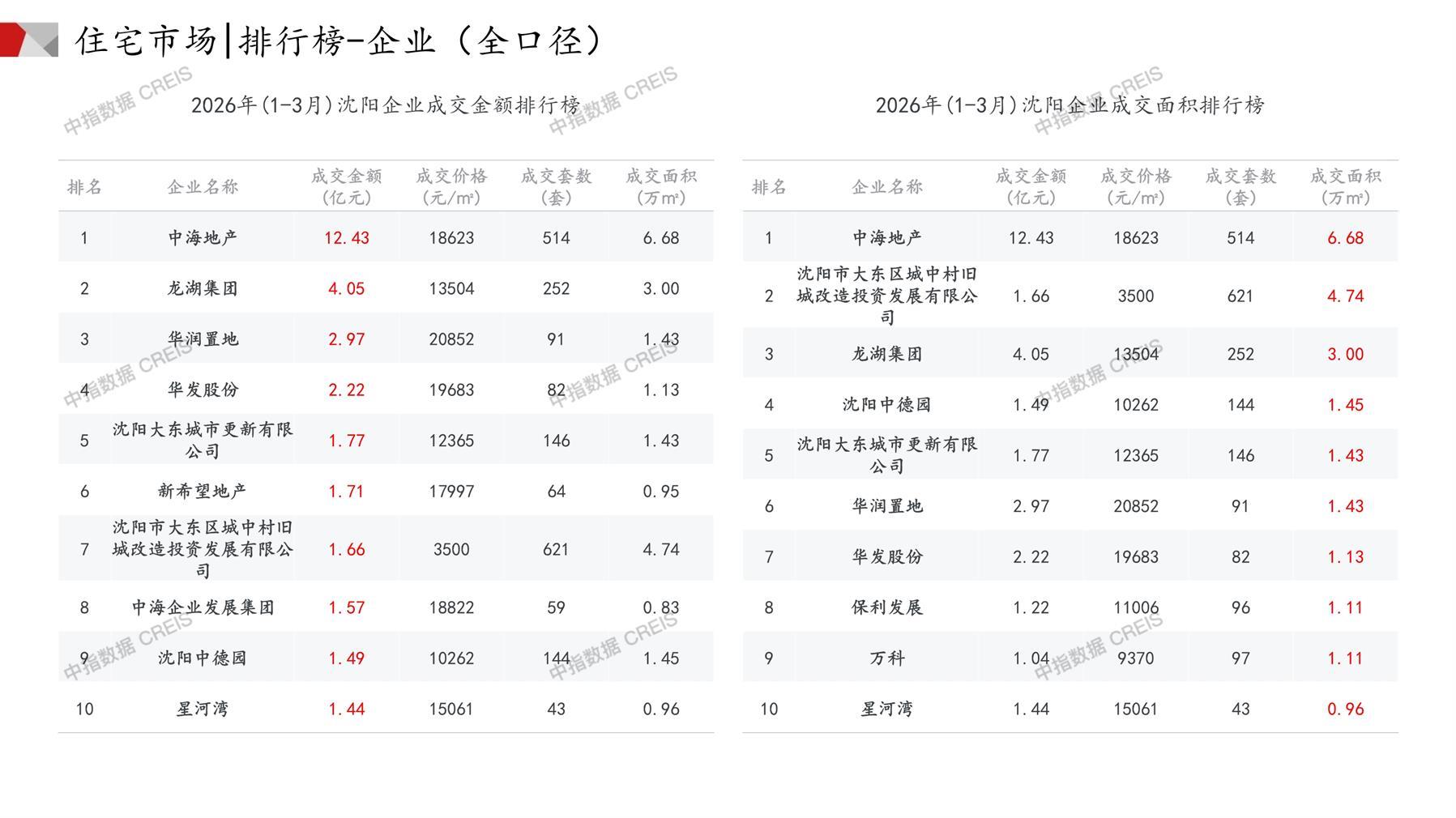Image resolution: width=1456 pixels, height=818 pixels.
Task: Click the red 1.71 amount for 新希望地产
Action: [x=346, y=492]
